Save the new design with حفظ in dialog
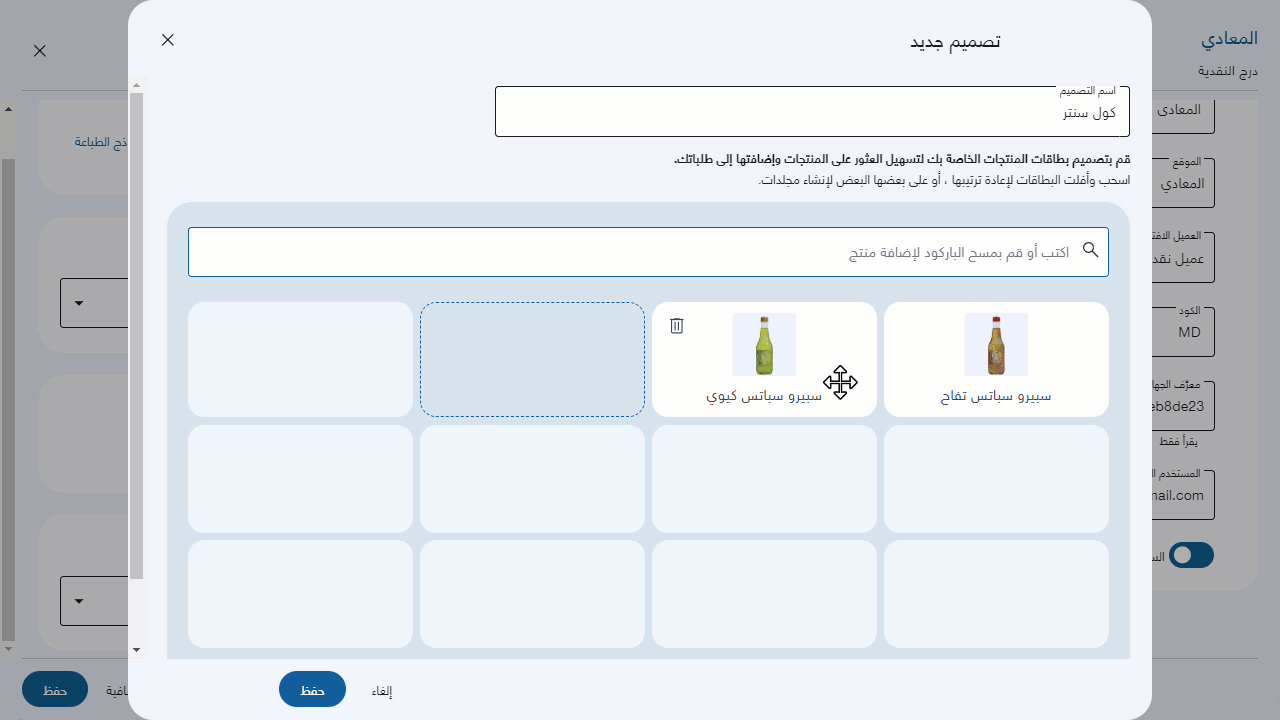This screenshot has height=720, width=1280. [x=312, y=689]
